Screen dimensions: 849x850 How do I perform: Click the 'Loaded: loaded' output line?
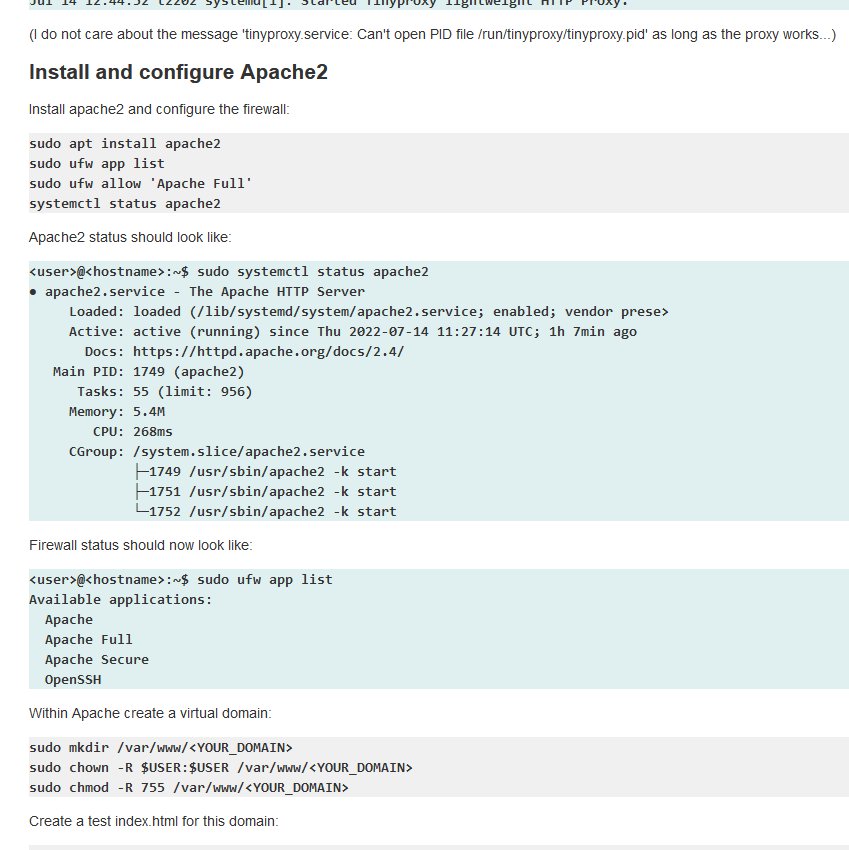click(369, 312)
